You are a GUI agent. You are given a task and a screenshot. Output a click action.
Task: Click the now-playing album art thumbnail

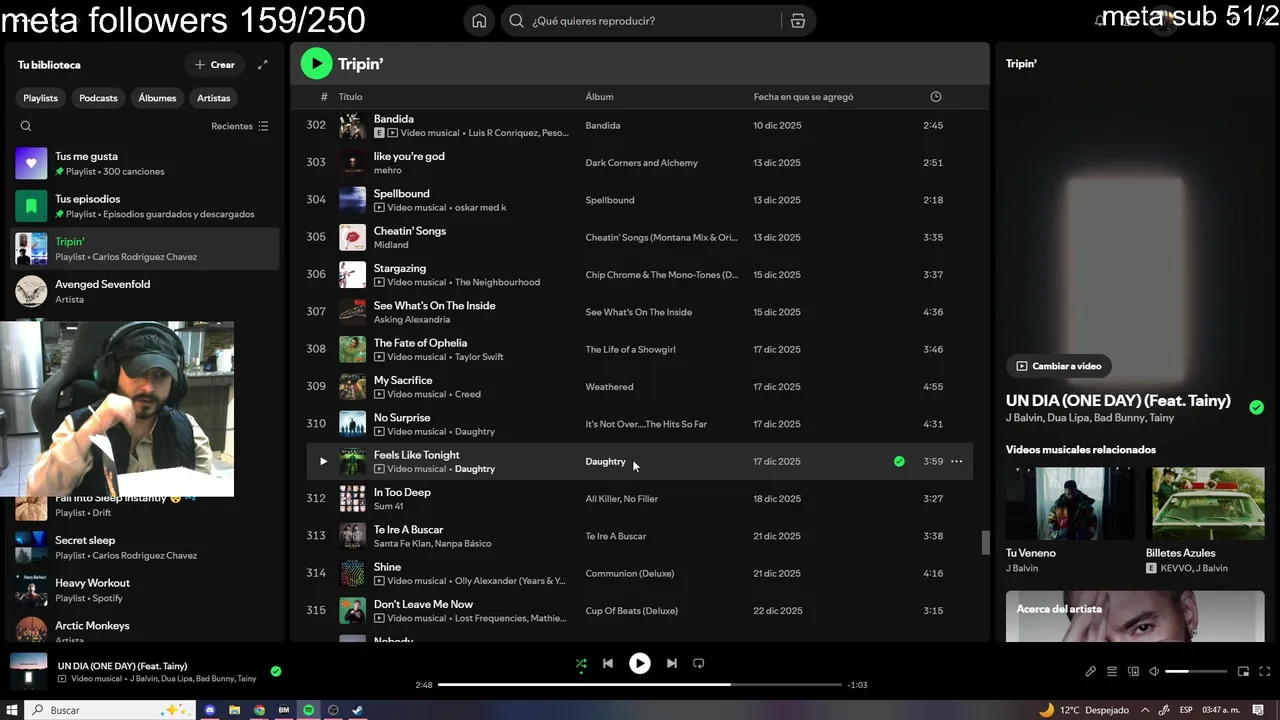pos(28,671)
